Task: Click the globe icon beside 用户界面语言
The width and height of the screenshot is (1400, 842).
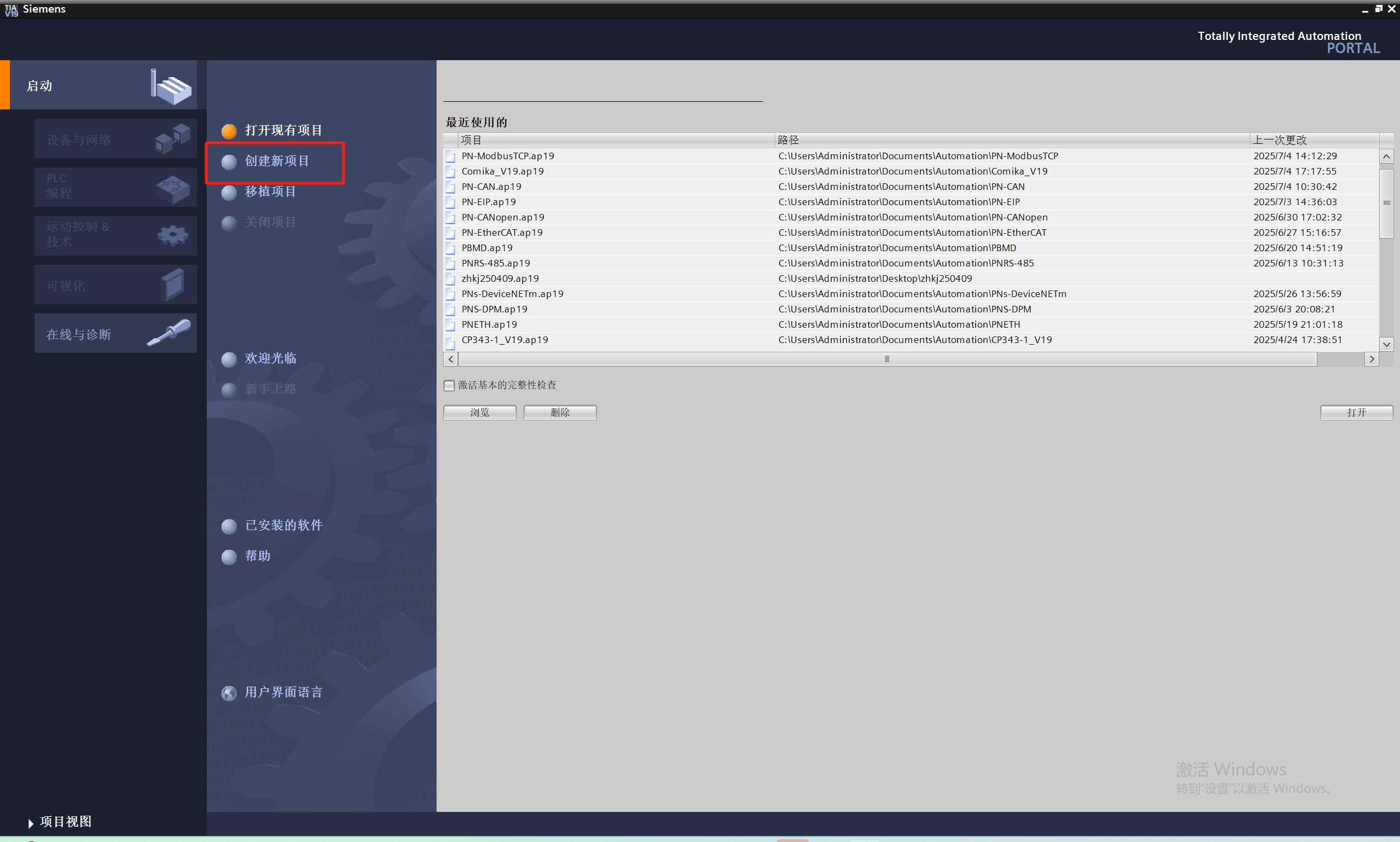Action: pos(229,693)
